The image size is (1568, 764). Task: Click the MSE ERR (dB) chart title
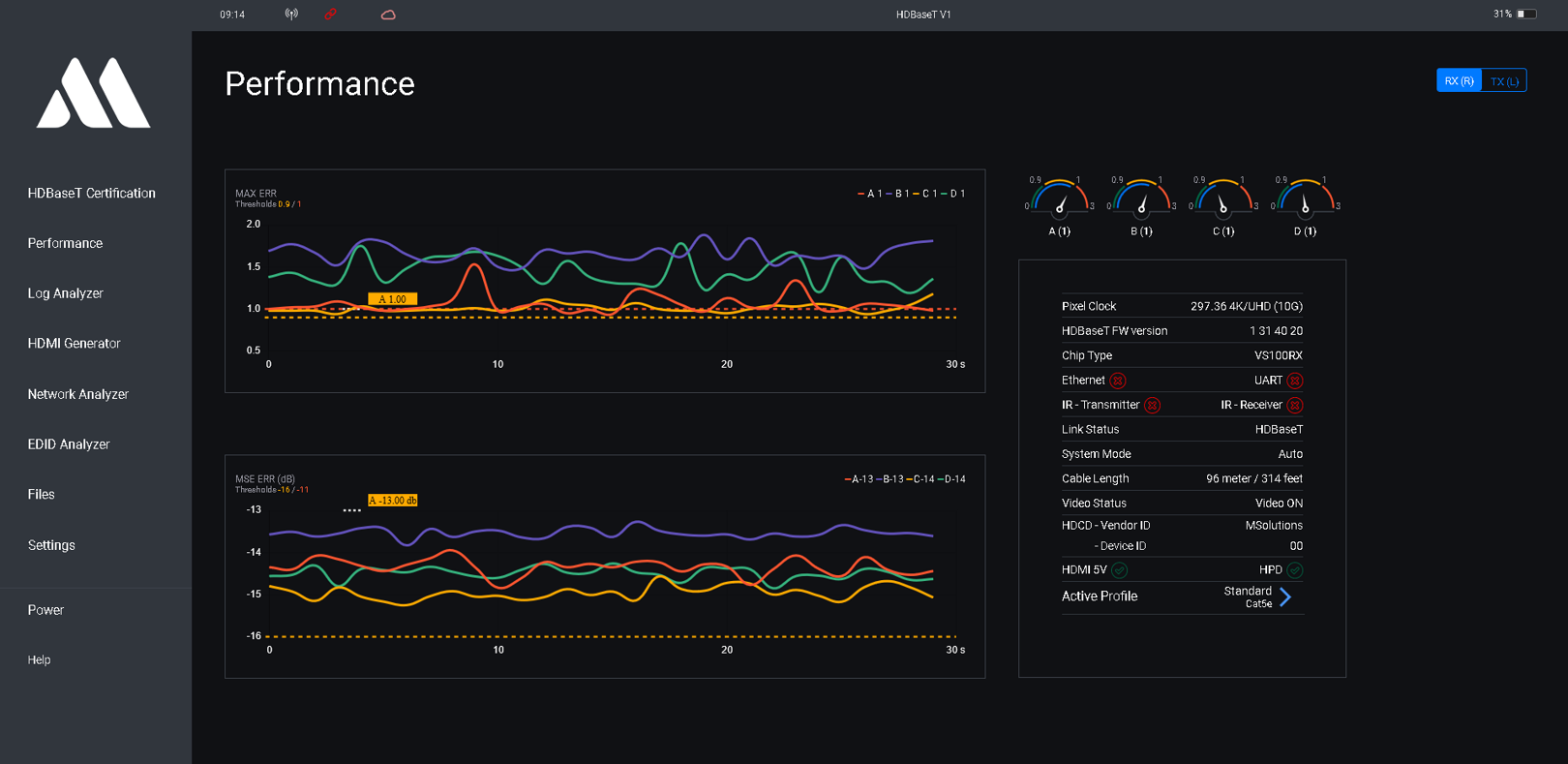click(x=265, y=479)
